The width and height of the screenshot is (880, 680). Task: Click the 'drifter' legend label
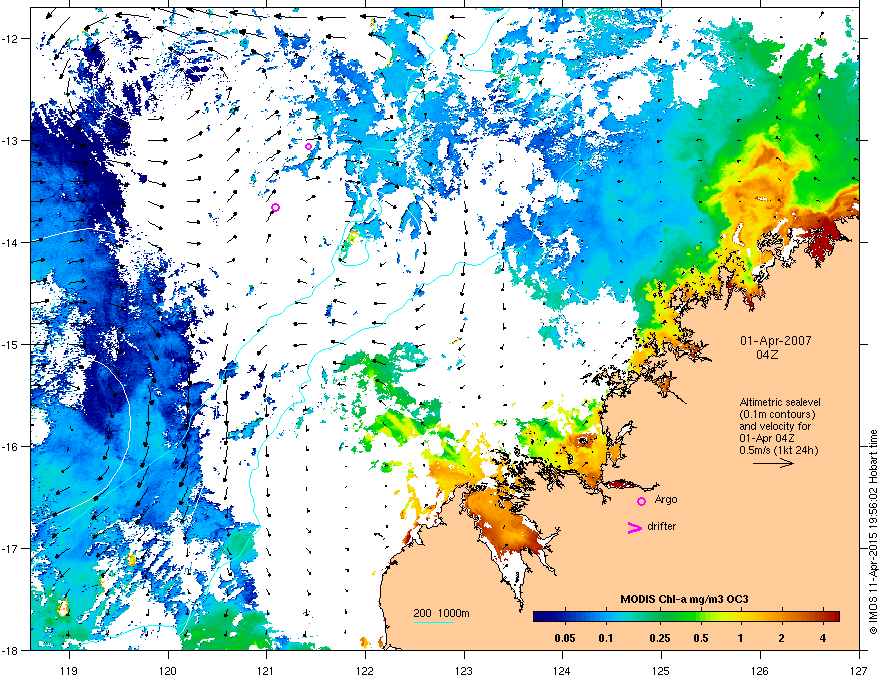pos(661,526)
